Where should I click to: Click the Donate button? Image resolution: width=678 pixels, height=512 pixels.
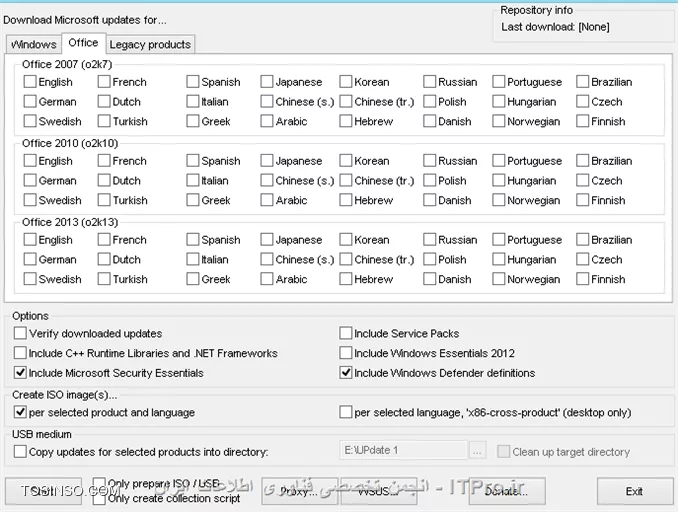point(507,491)
